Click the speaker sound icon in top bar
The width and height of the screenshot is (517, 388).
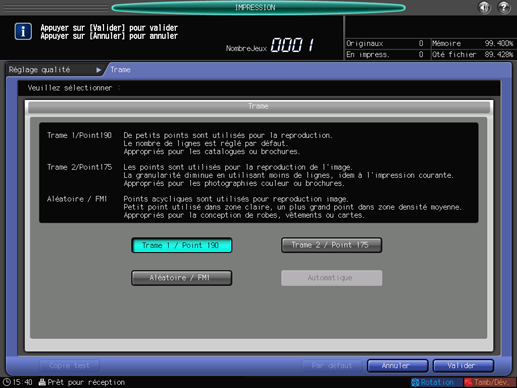484,7
